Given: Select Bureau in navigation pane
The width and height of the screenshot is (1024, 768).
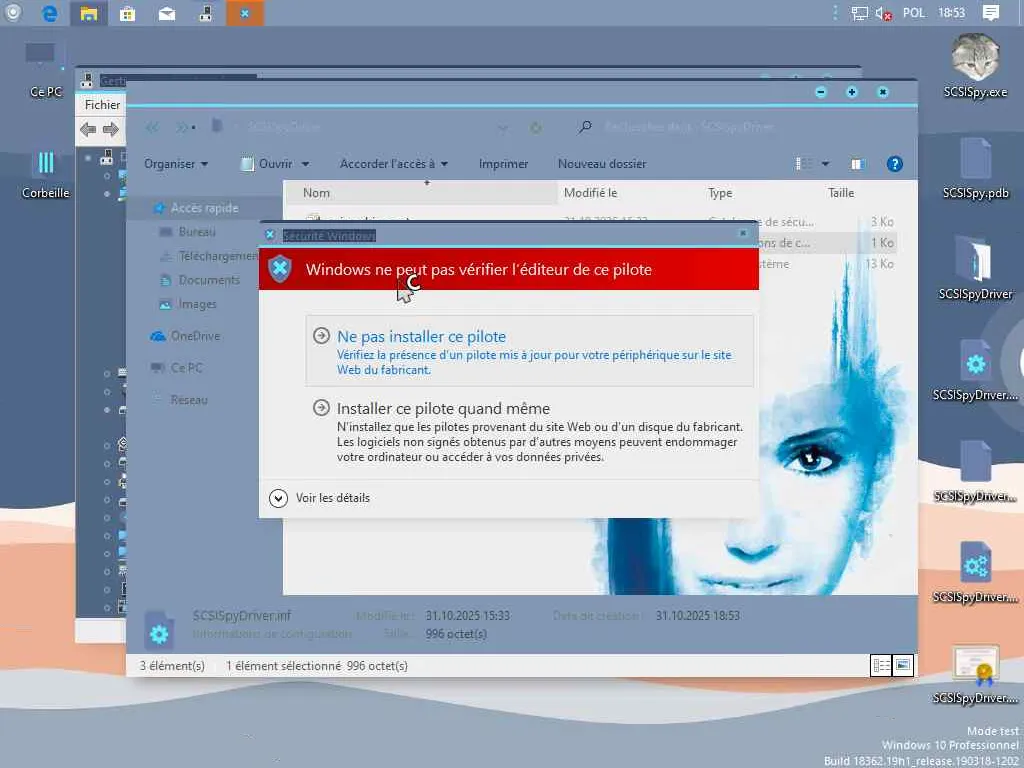Looking at the screenshot, I should pyautogui.click(x=197, y=232).
